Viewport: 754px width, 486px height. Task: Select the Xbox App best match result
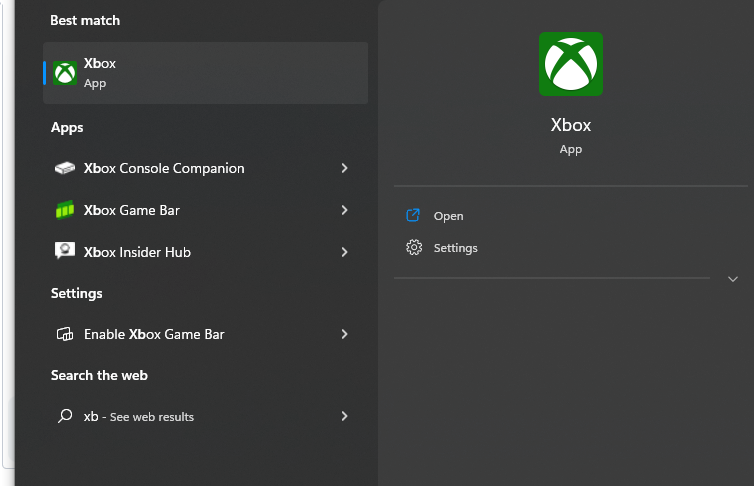click(206, 73)
